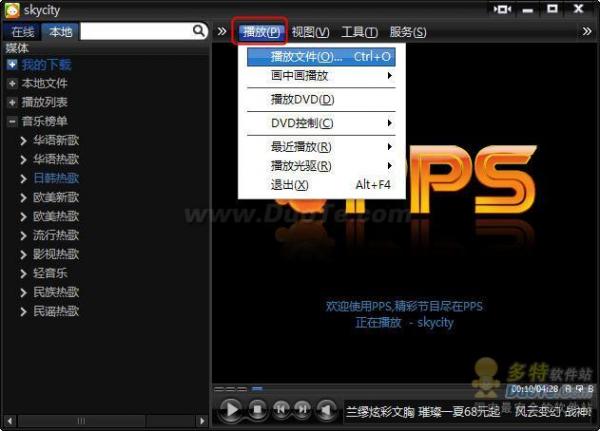This screenshot has height=431, width=600.
Task: Click the sidebar scroll-left arrow
Action: point(10,421)
